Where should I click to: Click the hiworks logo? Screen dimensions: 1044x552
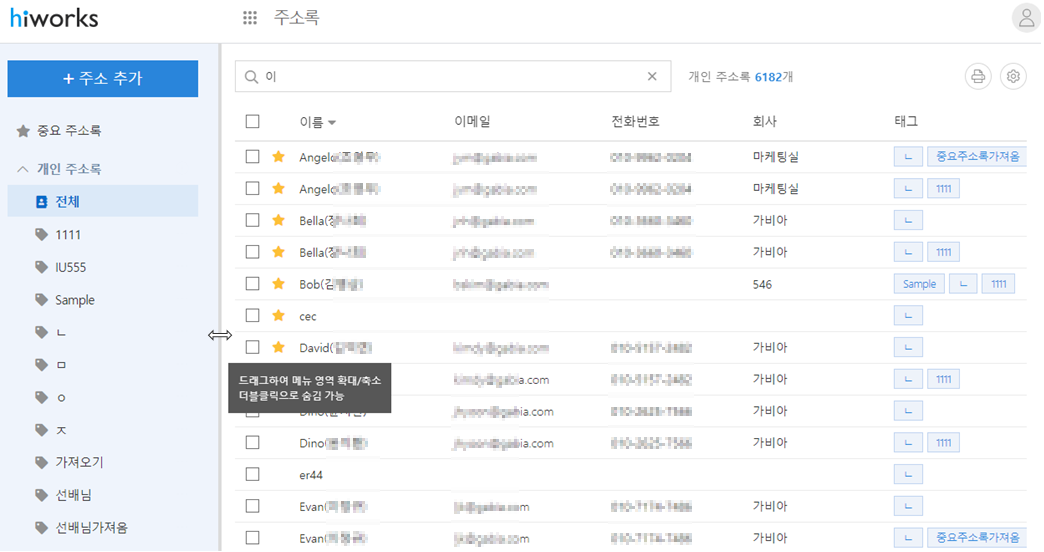click(54, 18)
